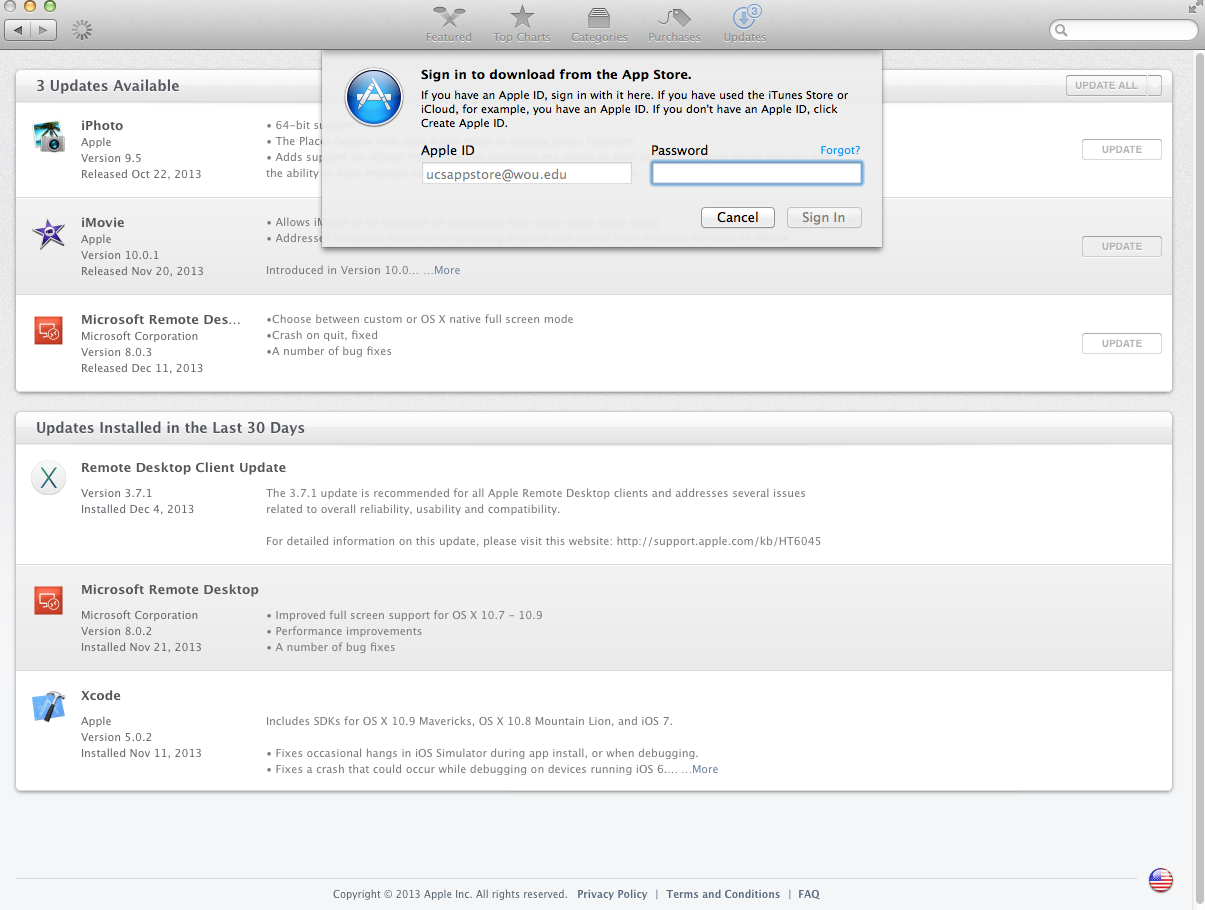This screenshot has height=910, width=1205.
Task: Open the Privacy Policy link
Action: click(612, 894)
